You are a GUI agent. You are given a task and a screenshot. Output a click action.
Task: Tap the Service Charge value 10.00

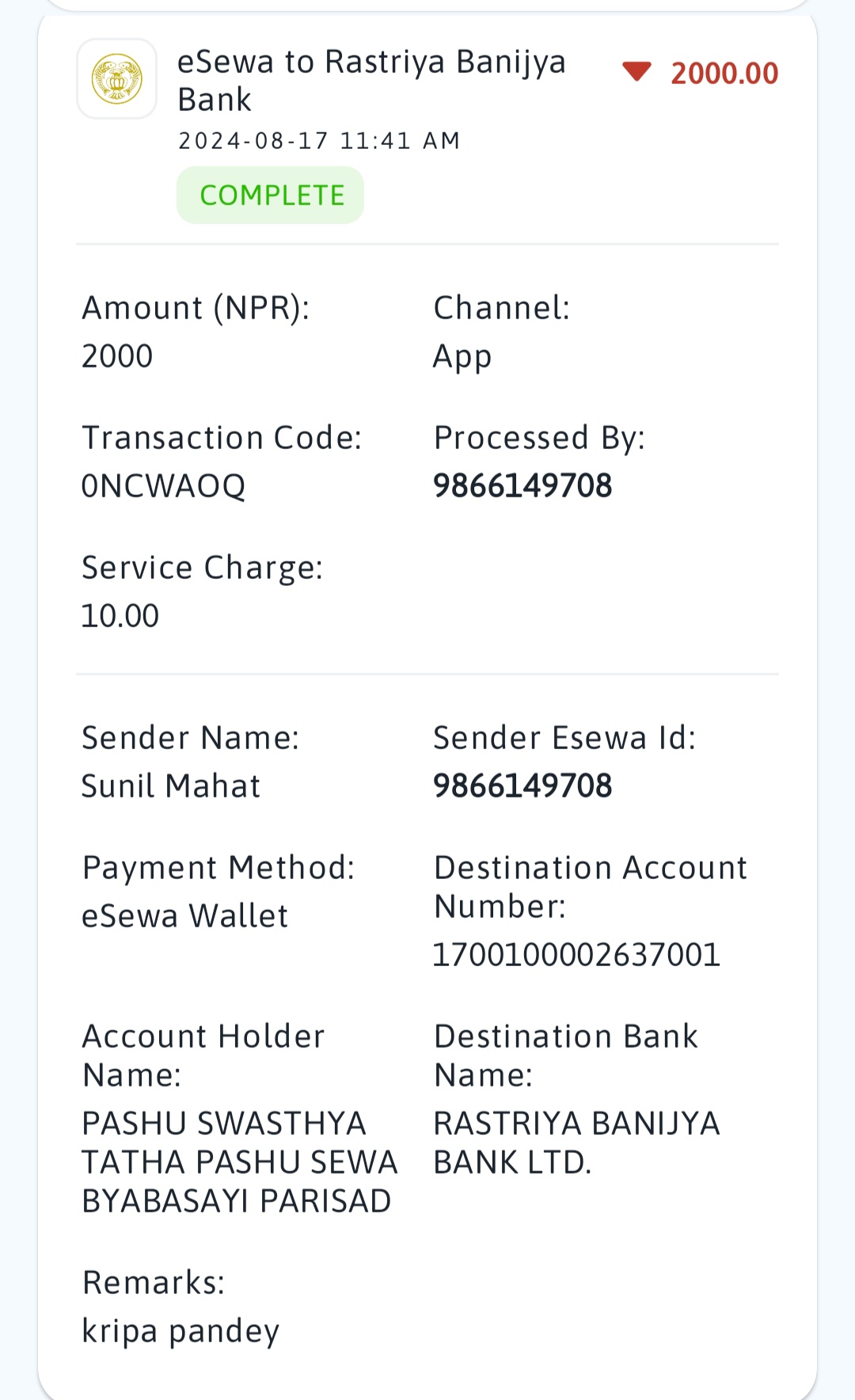point(120,615)
